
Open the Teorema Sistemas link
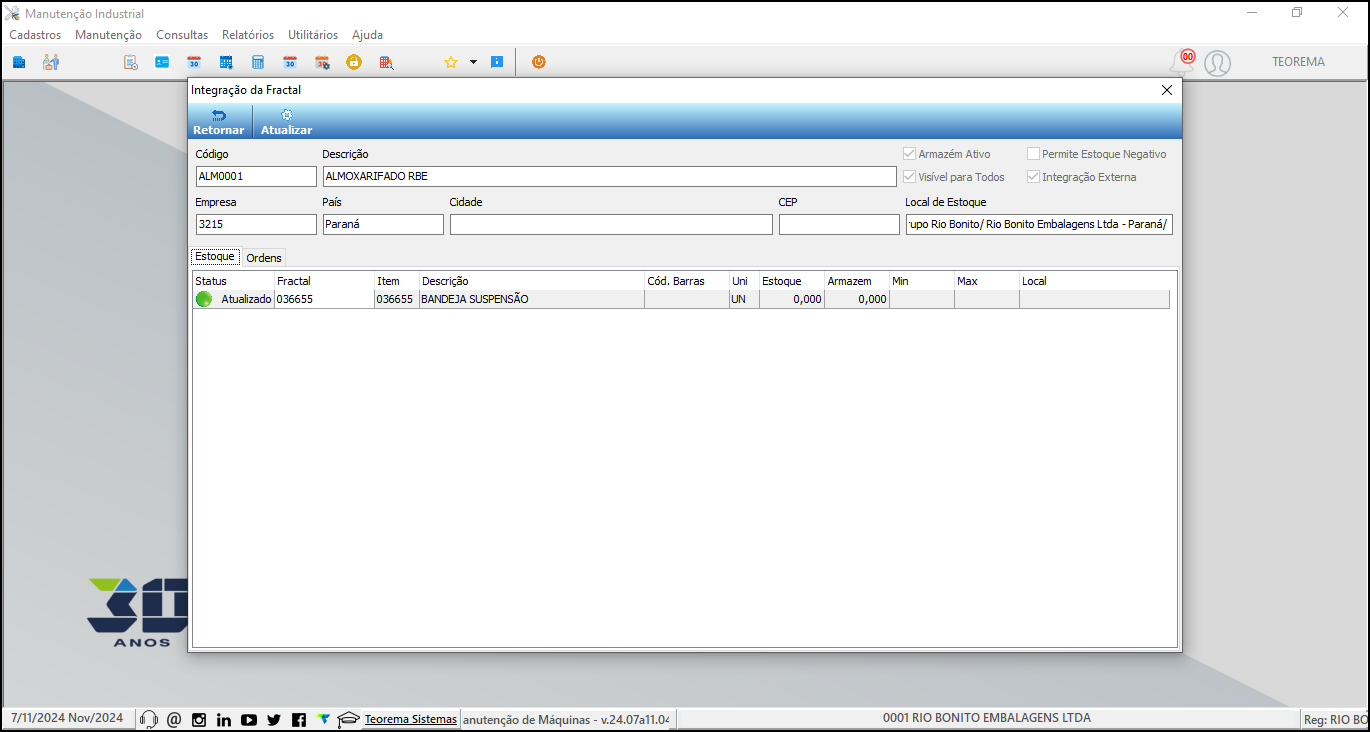click(411, 719)
